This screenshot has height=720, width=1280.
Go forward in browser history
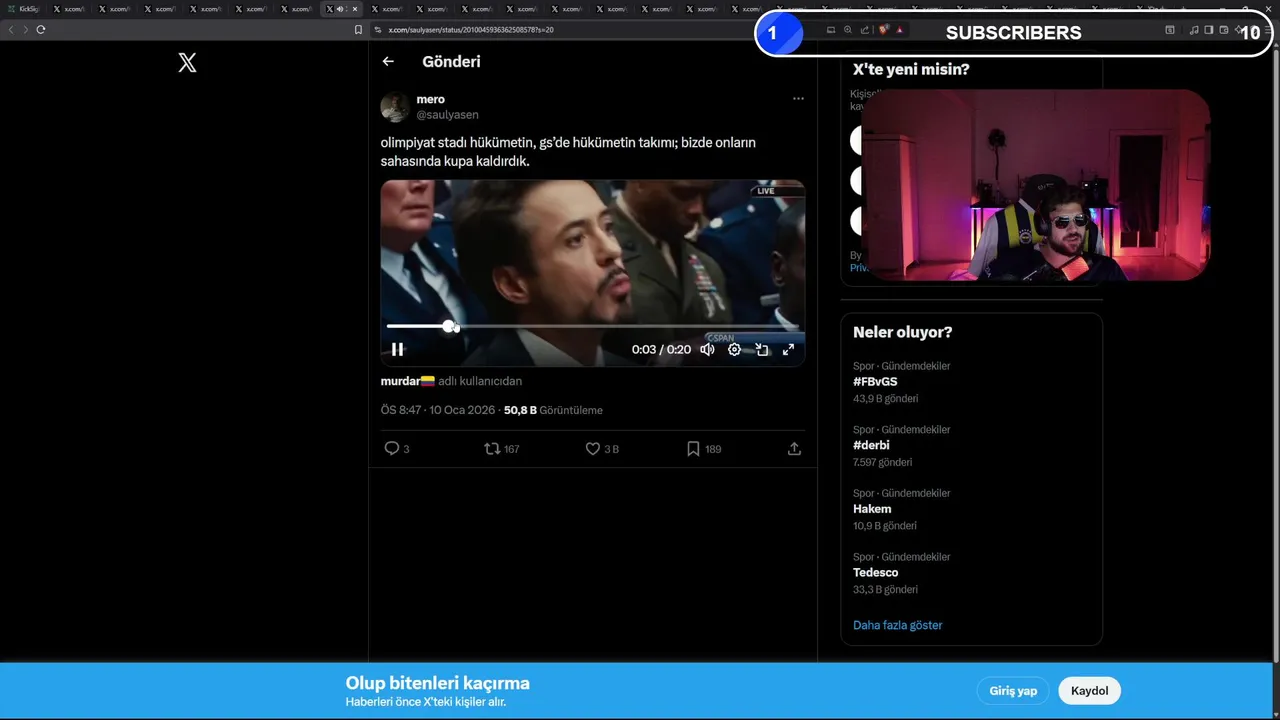[26, 29]
